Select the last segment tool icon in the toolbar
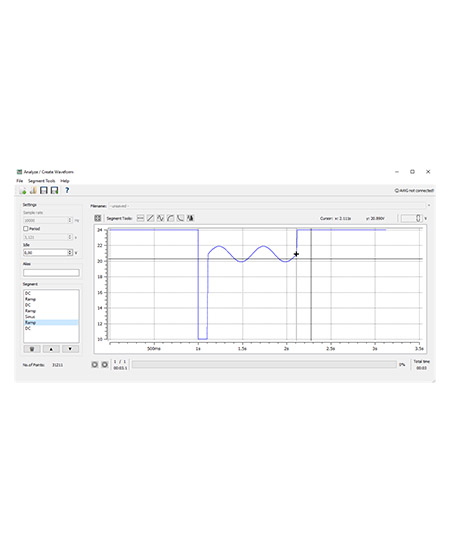The width and height of the screenshot is (450, 550). pos(190,218)
